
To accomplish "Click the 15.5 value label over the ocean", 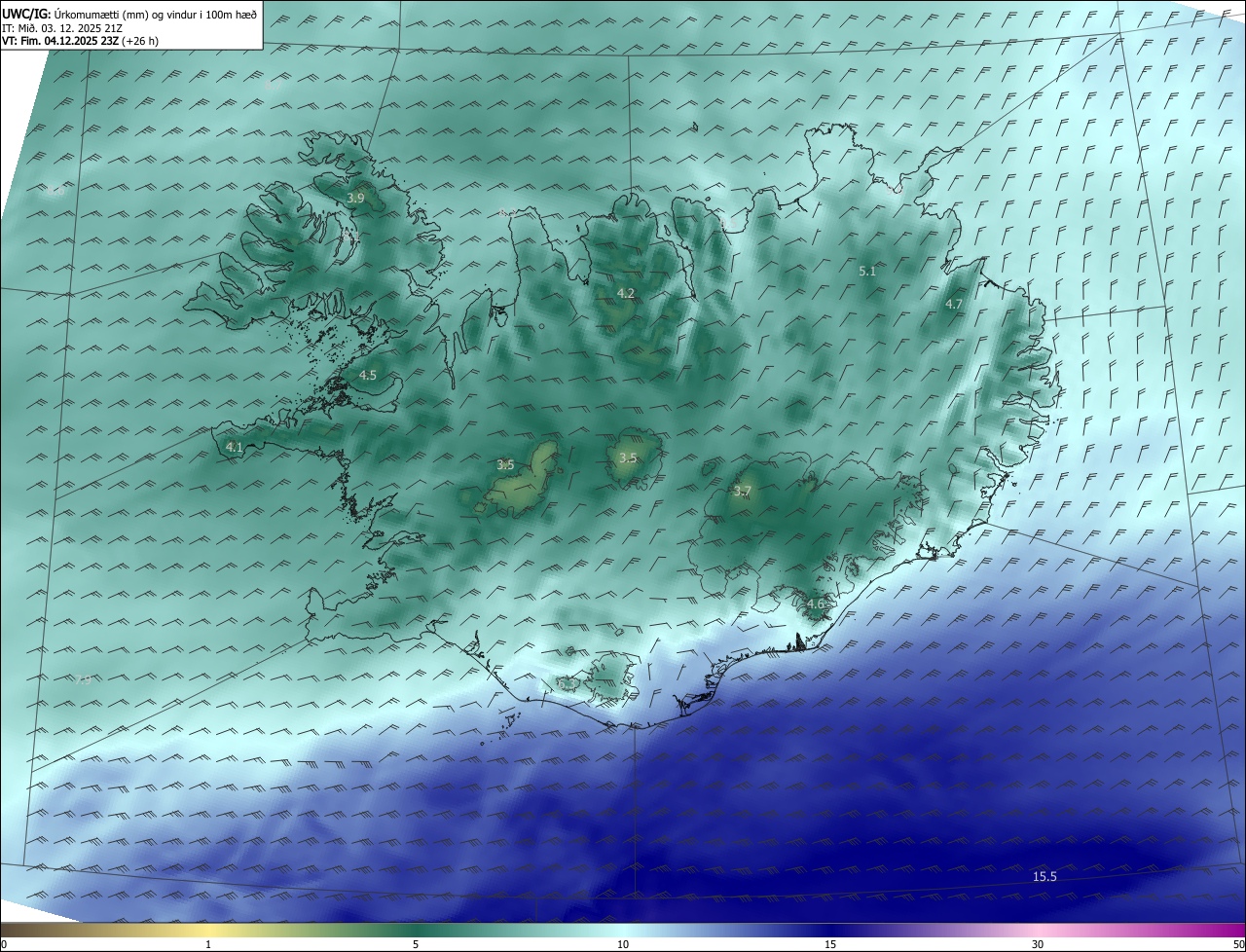I will click(1044, 877).
